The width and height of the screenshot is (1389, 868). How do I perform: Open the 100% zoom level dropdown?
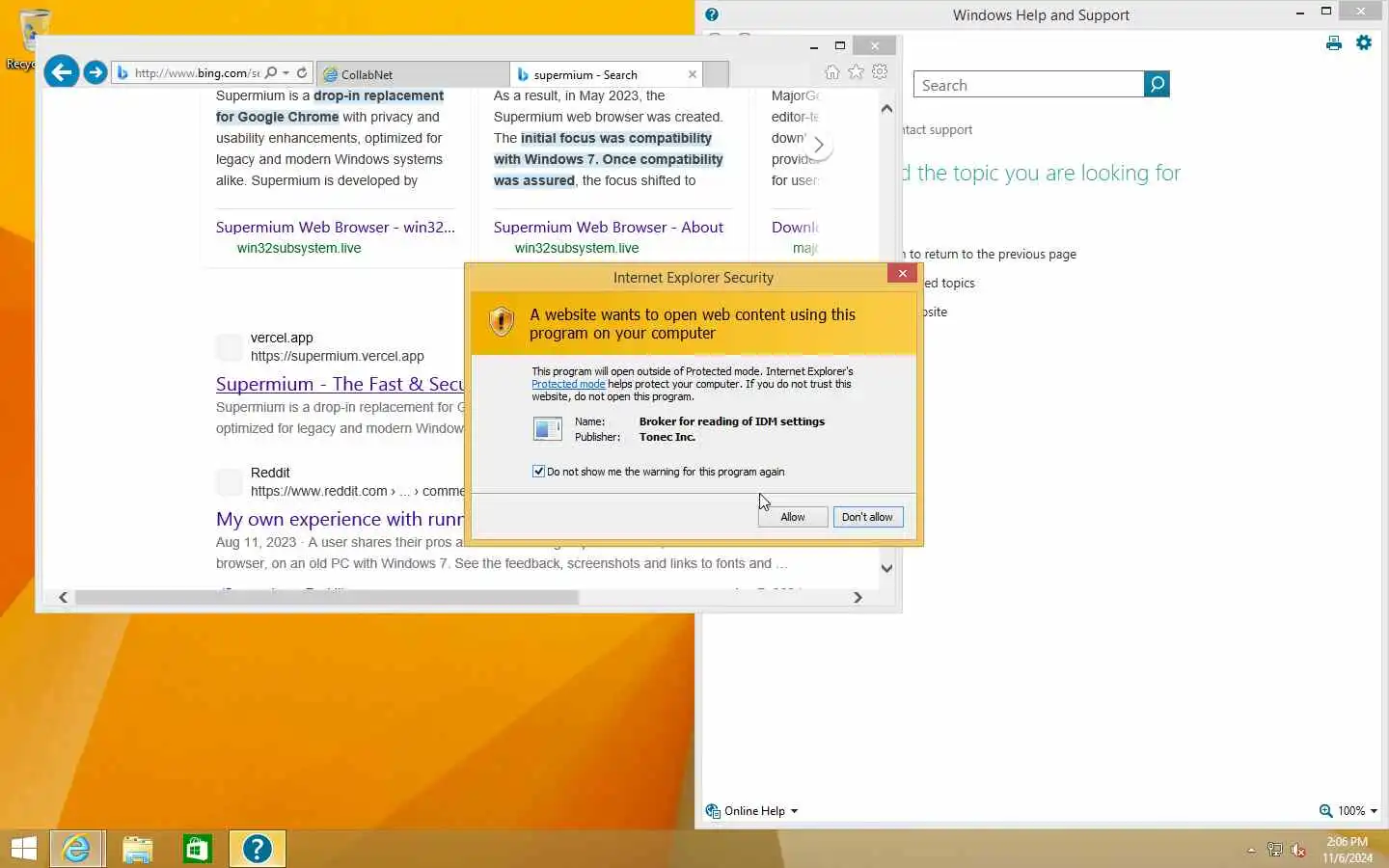pos(1348,811)
